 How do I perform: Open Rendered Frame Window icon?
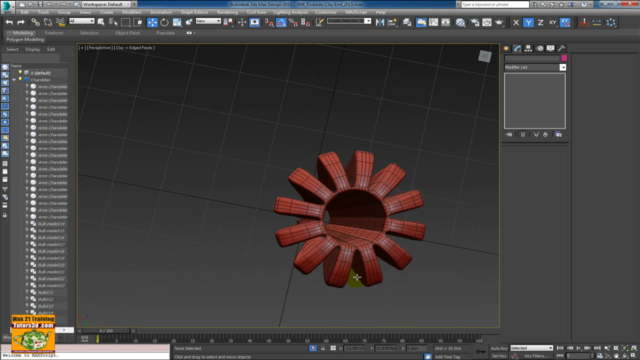click(x=487, y=22)
